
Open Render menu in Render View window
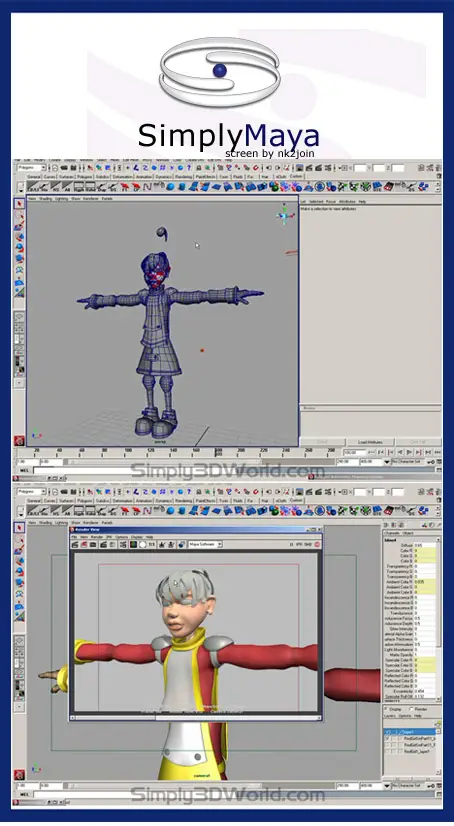[x=96, y=537]
